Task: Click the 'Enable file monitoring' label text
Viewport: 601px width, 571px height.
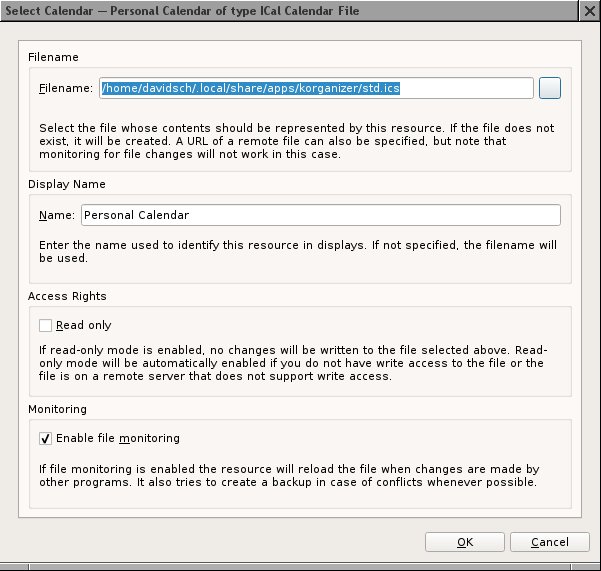Action: click(x=118, y=438)
